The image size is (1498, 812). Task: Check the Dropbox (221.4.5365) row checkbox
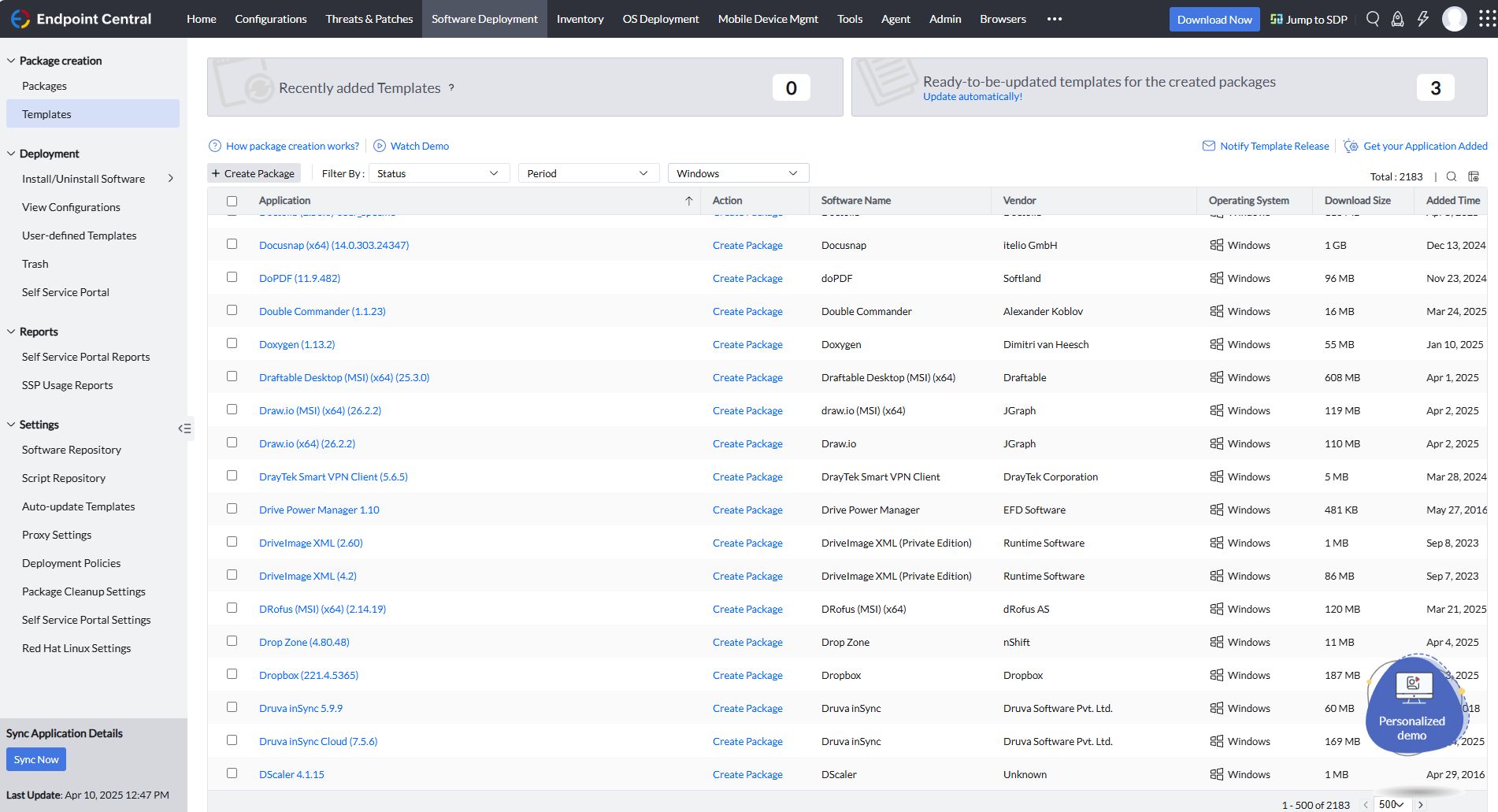pos(232,674)
